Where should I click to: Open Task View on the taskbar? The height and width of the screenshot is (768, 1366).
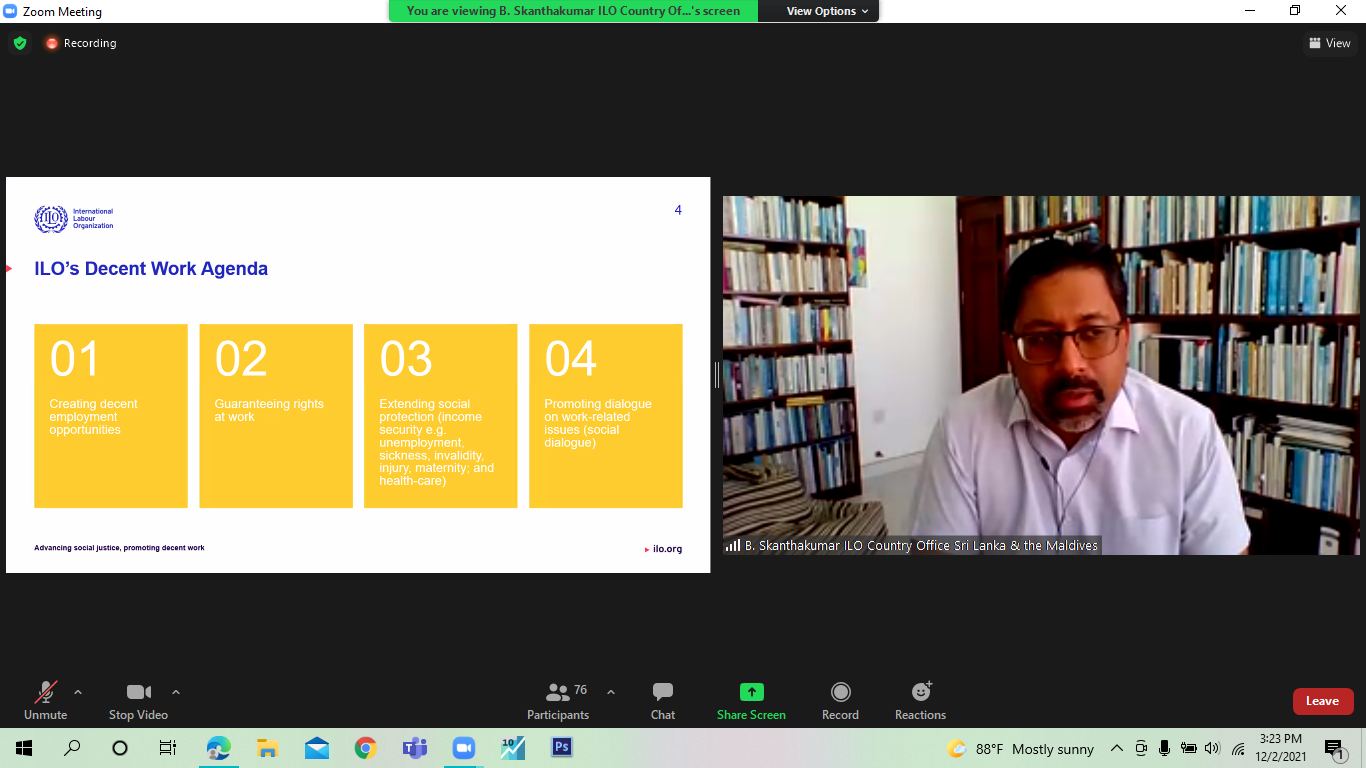tap(168, 748)
